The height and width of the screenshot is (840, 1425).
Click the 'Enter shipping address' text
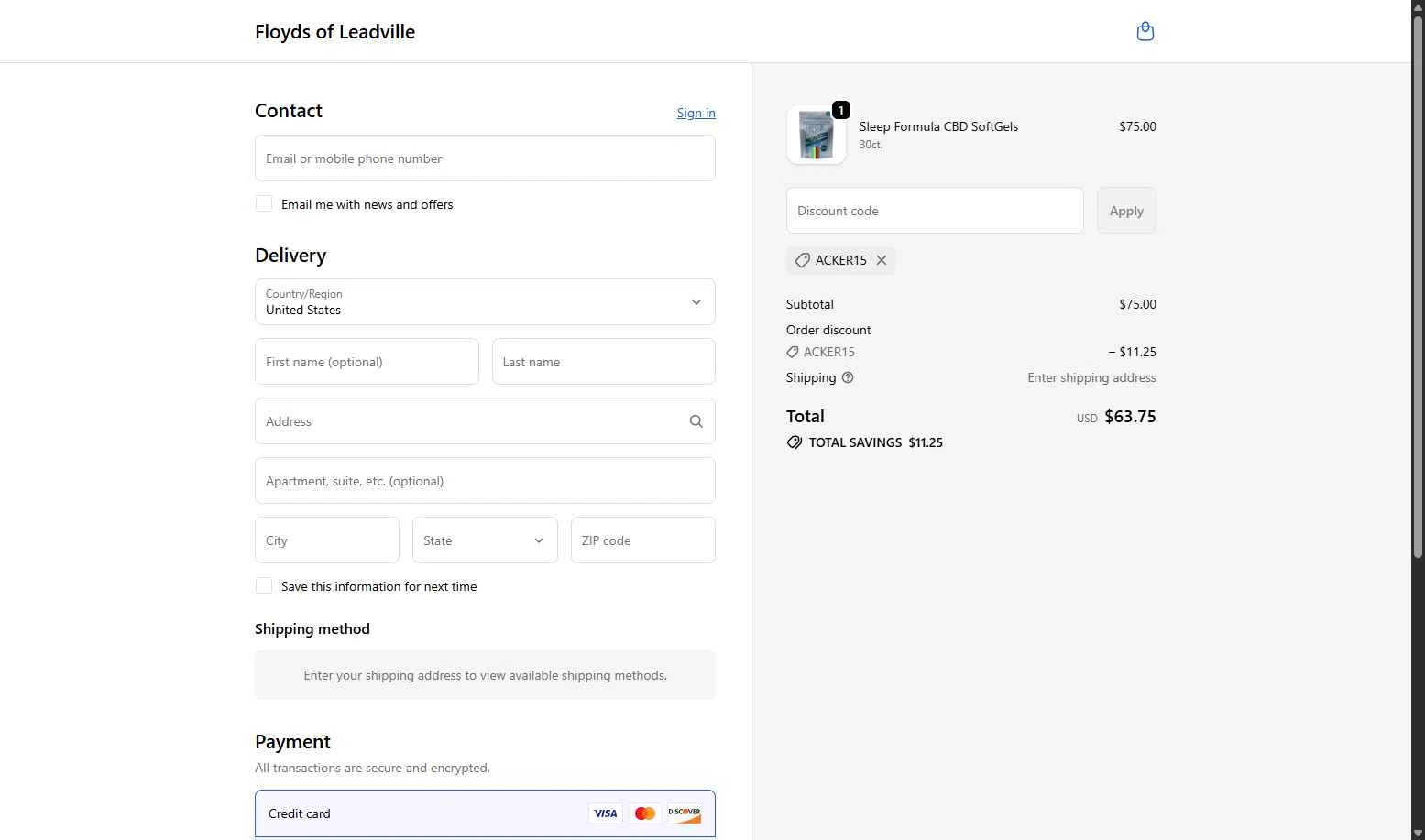click(x=1091, y=377)
